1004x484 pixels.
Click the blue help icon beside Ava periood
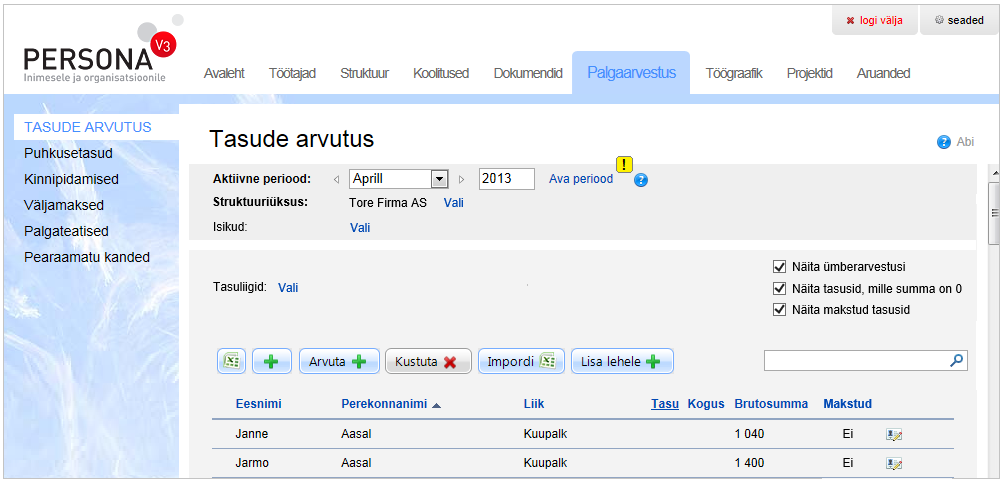point(641,180)
